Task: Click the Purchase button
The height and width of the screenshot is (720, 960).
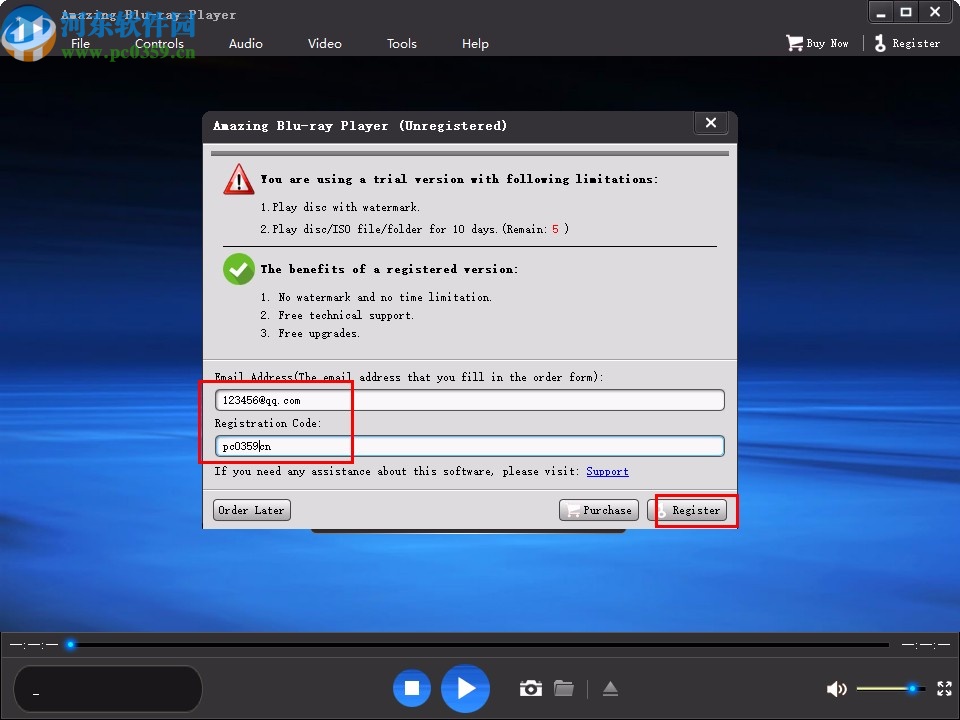Action: click(x=599, y=510)
